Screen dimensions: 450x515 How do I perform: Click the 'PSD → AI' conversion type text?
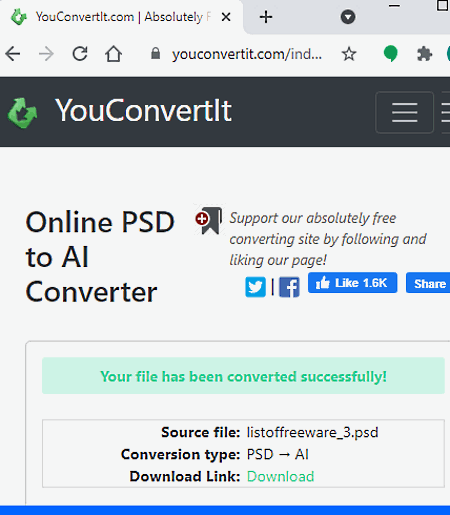(277, 454)
